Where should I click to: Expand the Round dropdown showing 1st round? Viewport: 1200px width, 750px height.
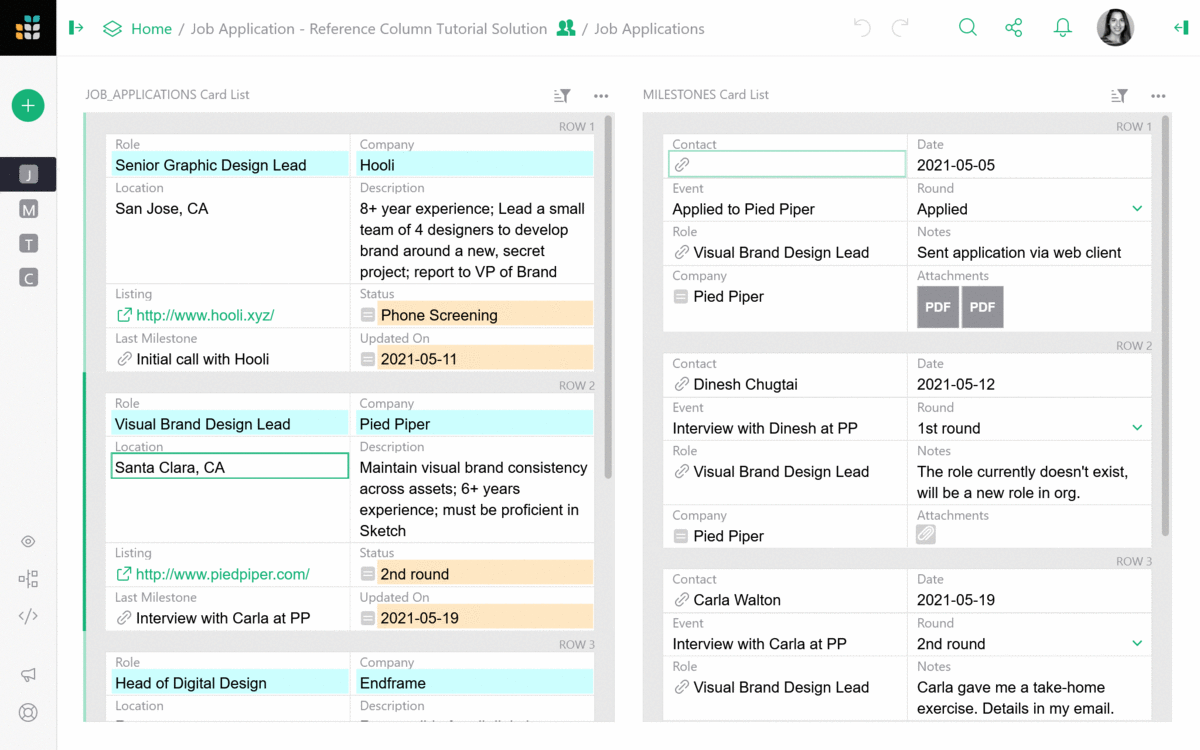coord(1137,428)
